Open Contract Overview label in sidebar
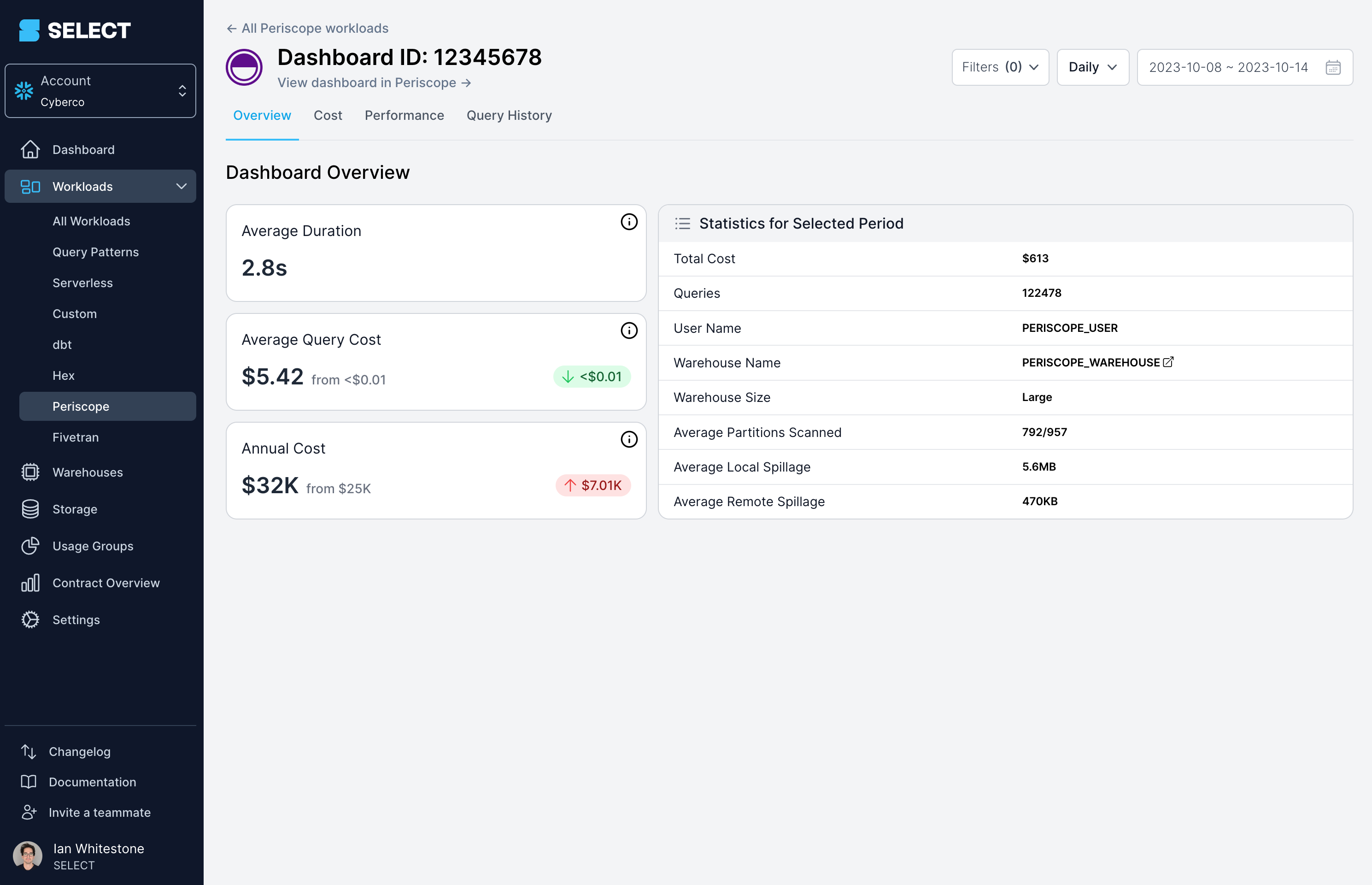Image resolution: width=1372 pixels, height=885 pixels. pyautogui.click(x=106, y=583)
